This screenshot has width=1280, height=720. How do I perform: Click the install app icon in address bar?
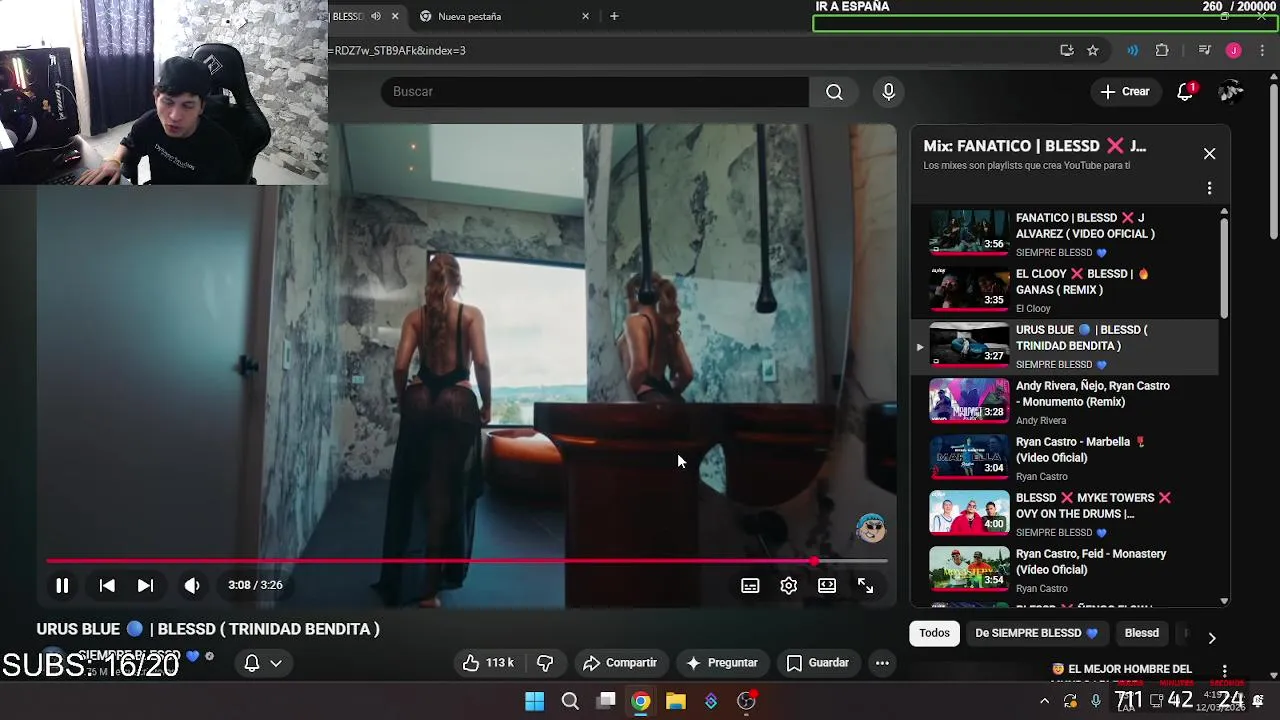[1067, 51]
